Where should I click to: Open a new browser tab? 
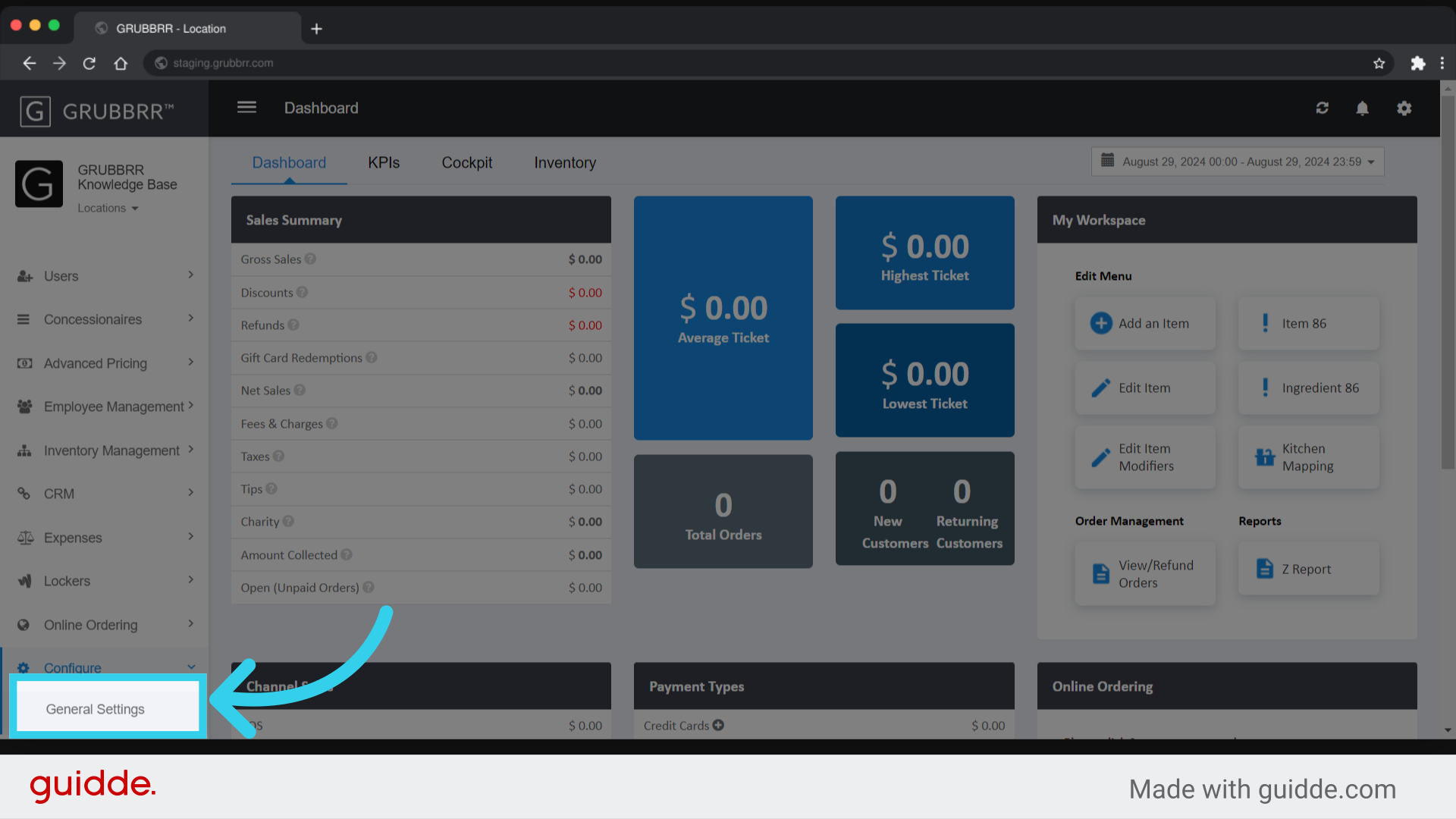click(316, 29)
